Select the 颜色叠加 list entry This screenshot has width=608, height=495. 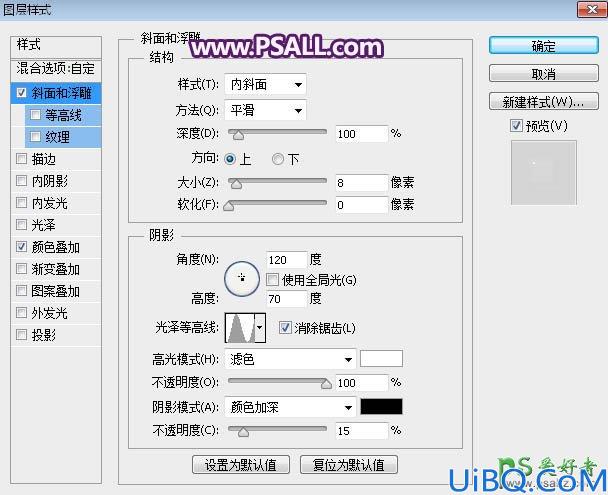point(56,247)
